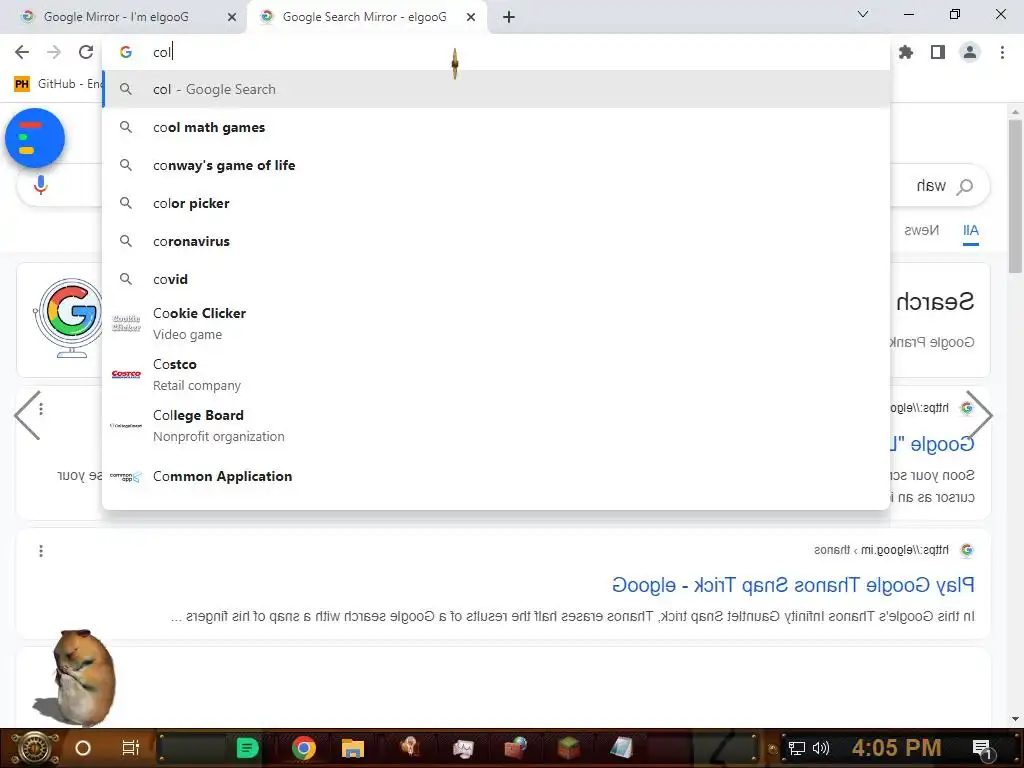Reload the current page
Viewport: 1024px width, 768px height.
coord(86,52)
